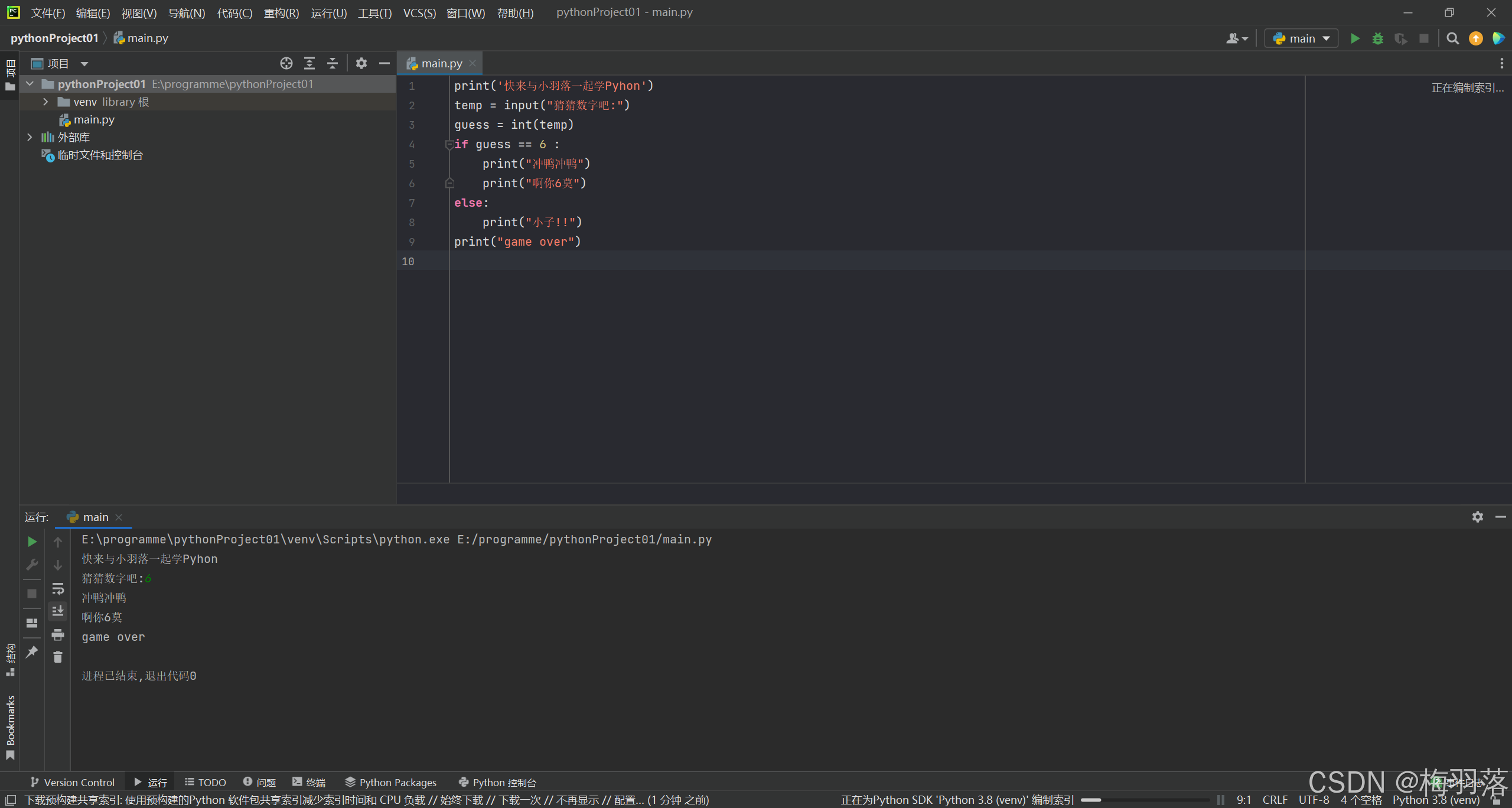The height and width of the screenshot is (808, 1512).
Task: Open the 重构(R) menu
Action: click(281, 13)
